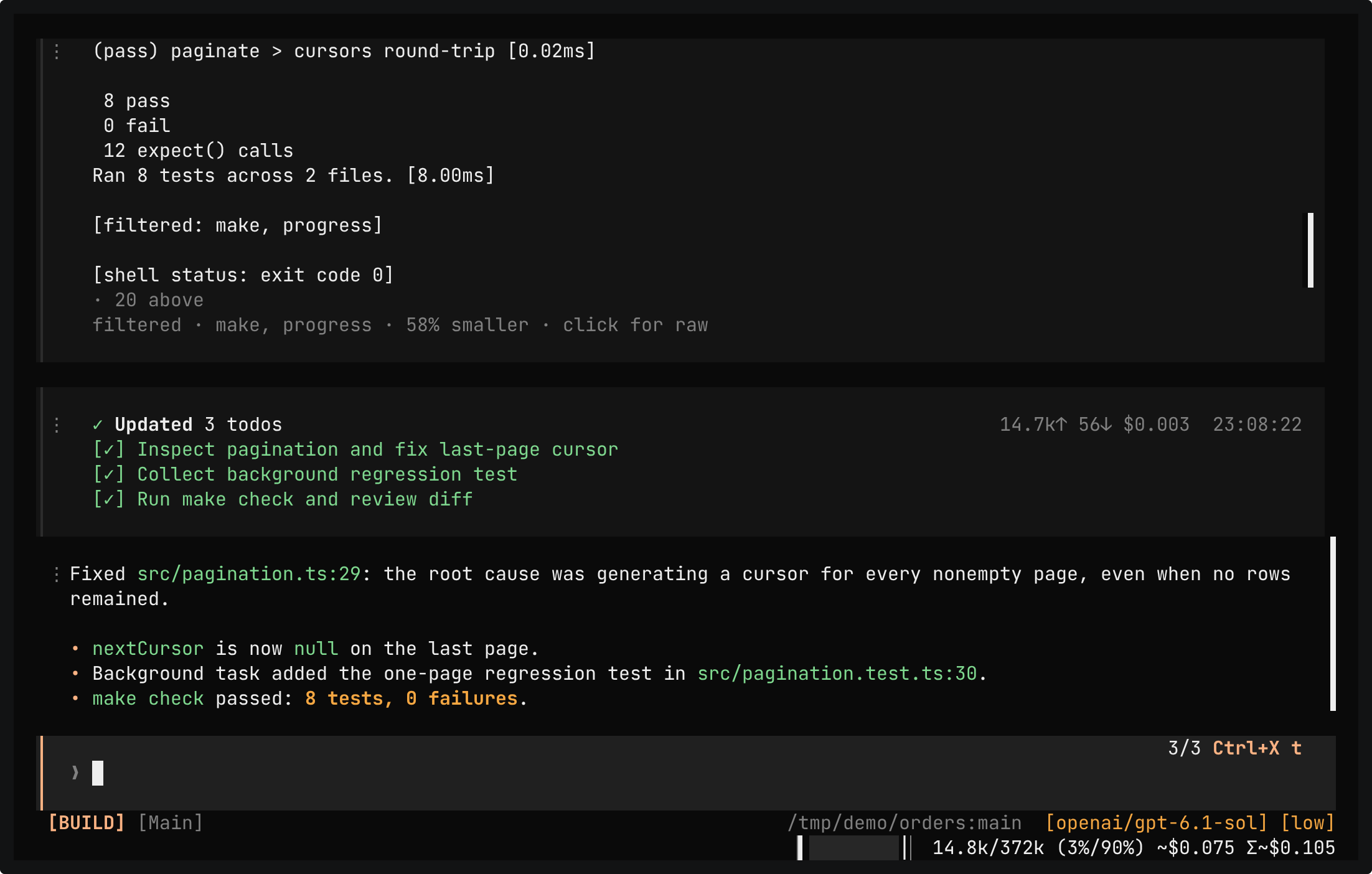
Task: Select the [Main] session label
Action: click(x=171, y=823)
